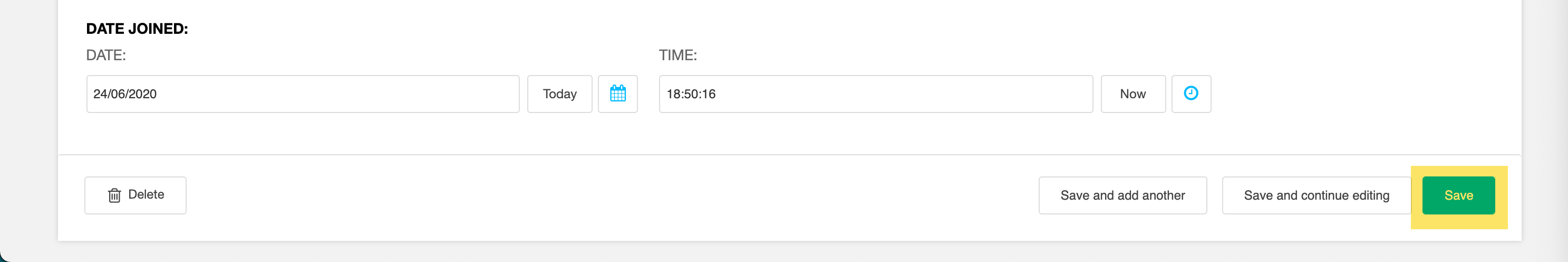This screenshot has width=1568, height=262.
Task: Click the TIME: field label
Action: [x=678, y=55]
